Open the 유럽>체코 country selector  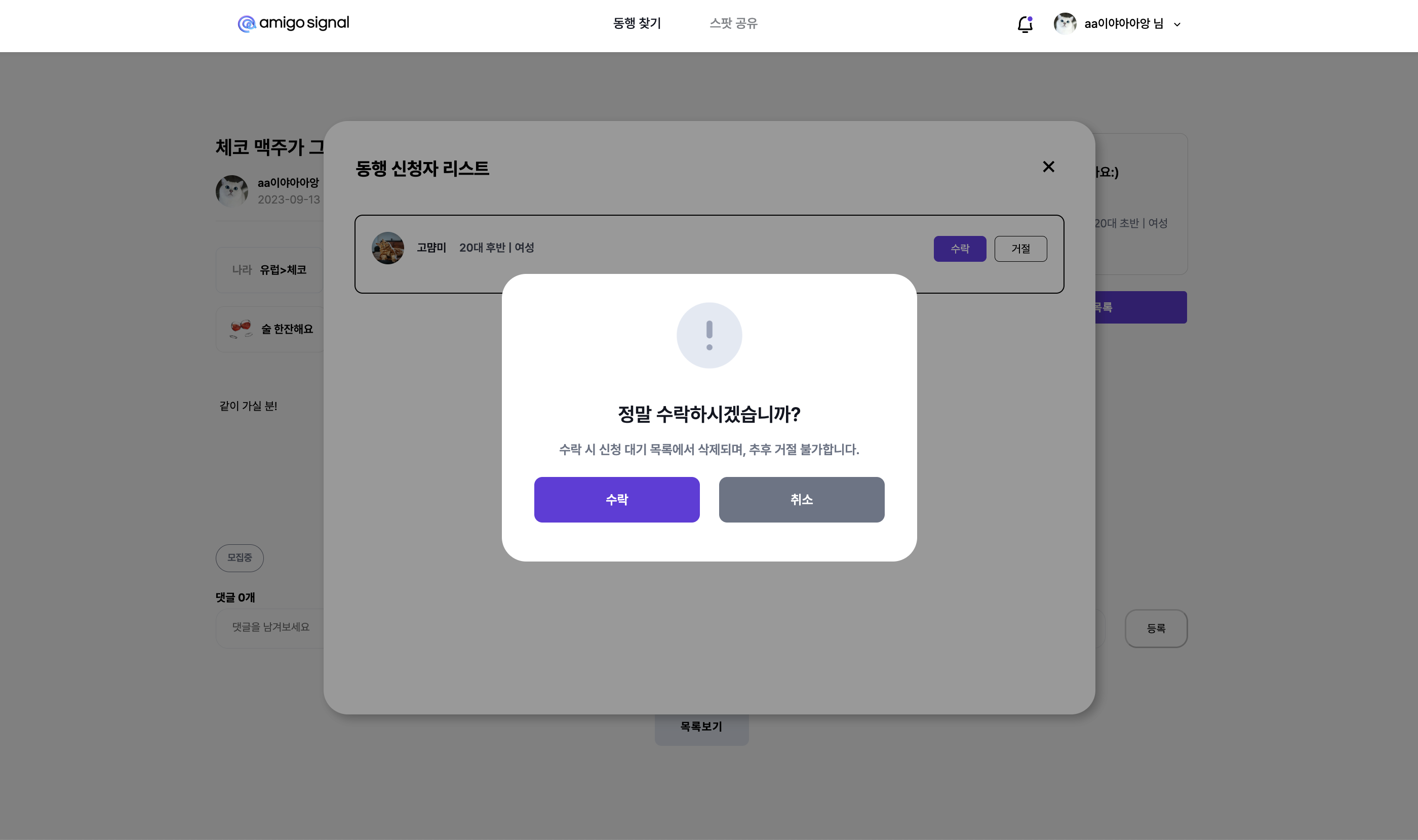pyautogui.click(x=283, y=270)
